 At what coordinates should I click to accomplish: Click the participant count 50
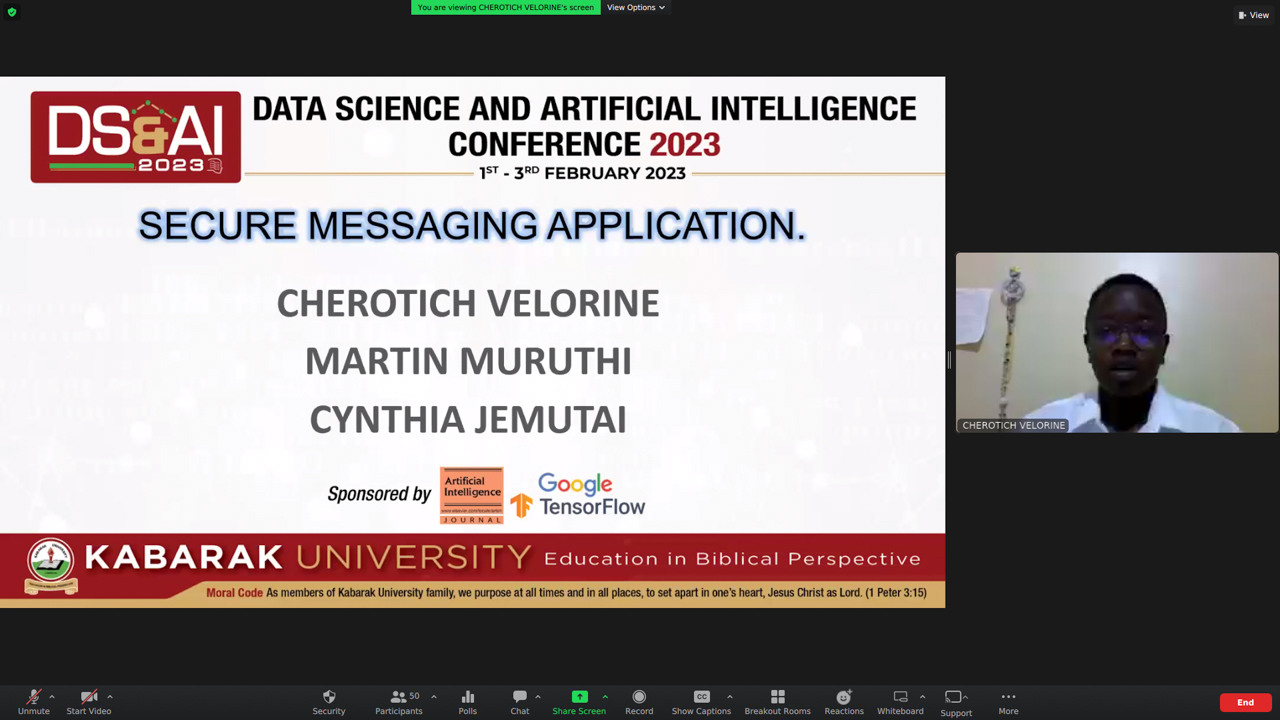[414, 696]
